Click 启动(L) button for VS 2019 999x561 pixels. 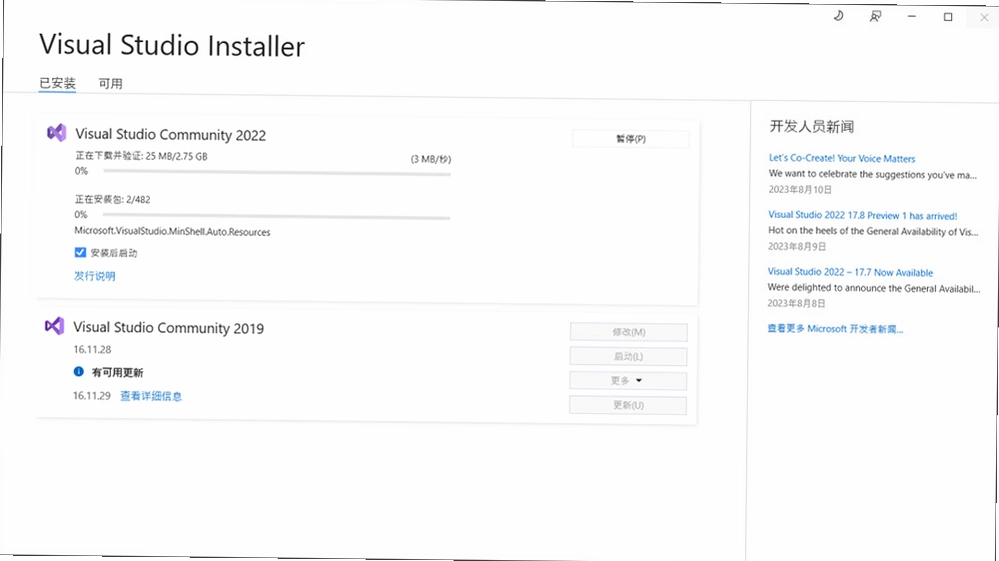coord(628,357)
